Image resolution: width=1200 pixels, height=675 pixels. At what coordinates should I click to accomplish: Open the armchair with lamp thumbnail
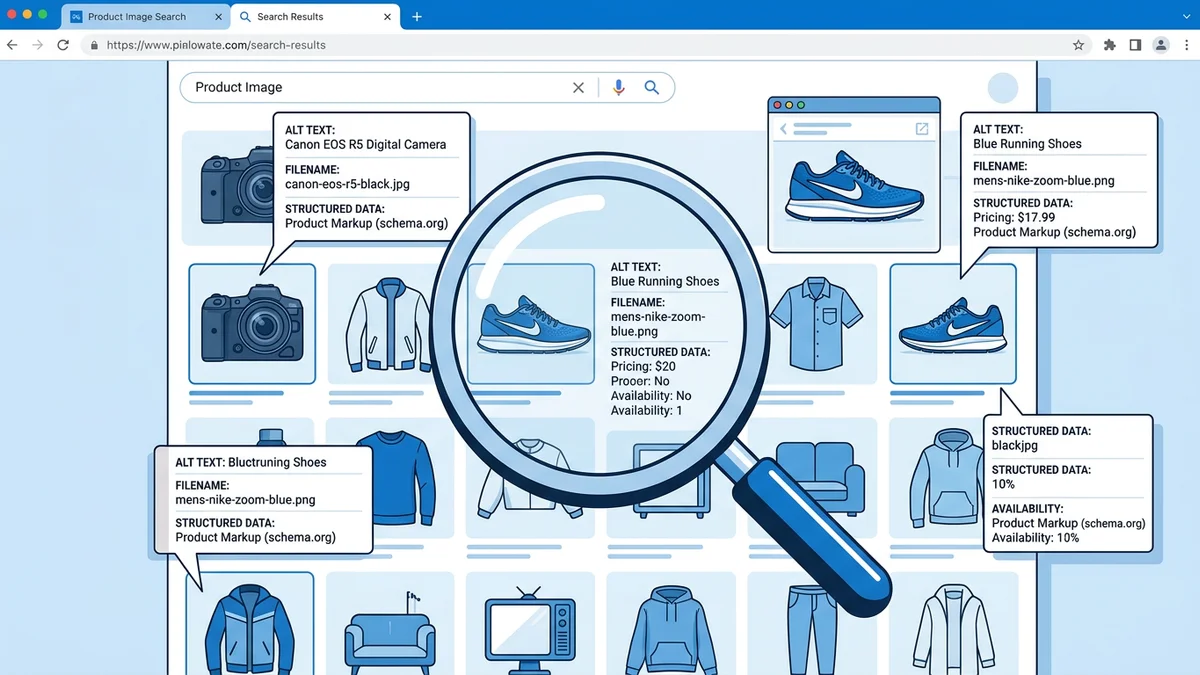pyautogui.click(x=389, y=624)
